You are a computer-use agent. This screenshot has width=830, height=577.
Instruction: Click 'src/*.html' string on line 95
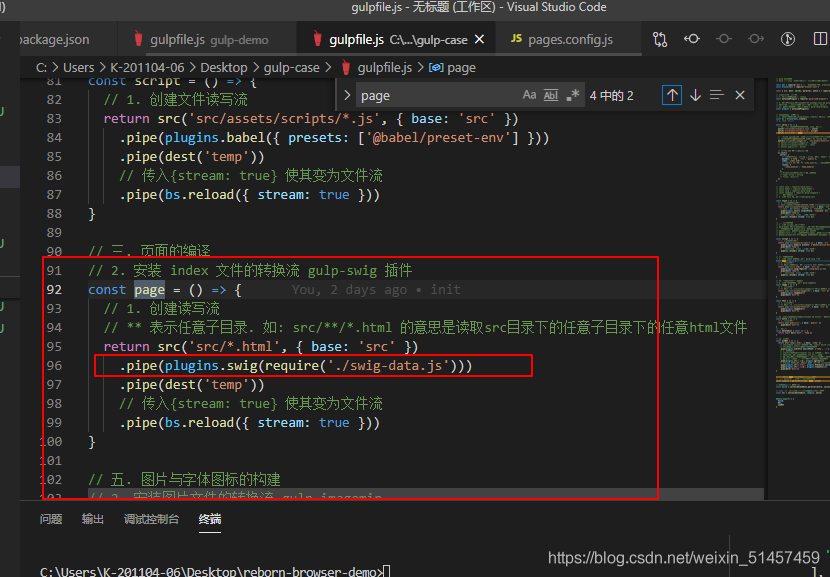[x=234, y=347]
